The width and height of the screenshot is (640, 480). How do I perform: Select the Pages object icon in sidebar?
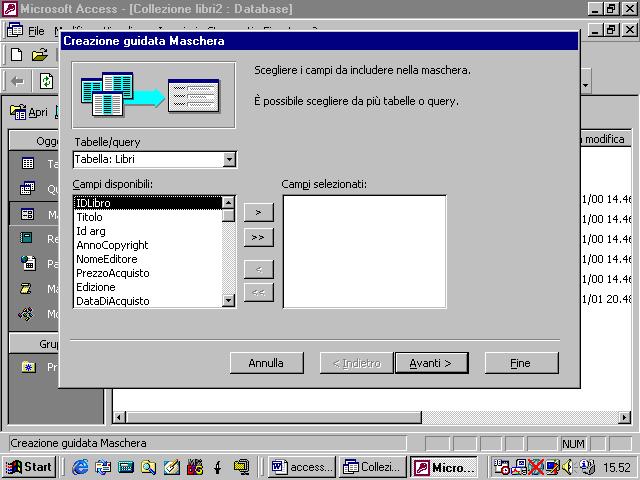tap(28, 263)
